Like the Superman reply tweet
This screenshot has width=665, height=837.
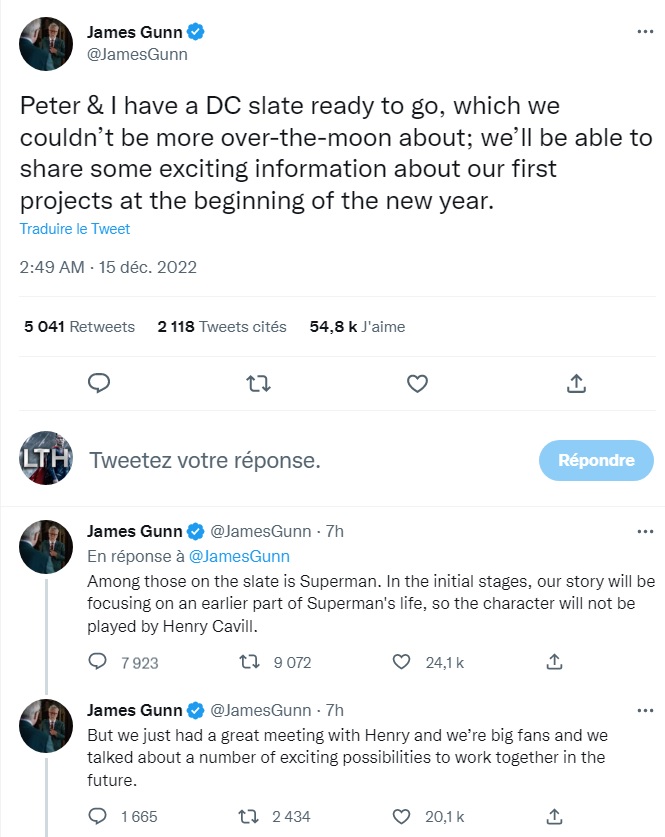tap(401, 662)
